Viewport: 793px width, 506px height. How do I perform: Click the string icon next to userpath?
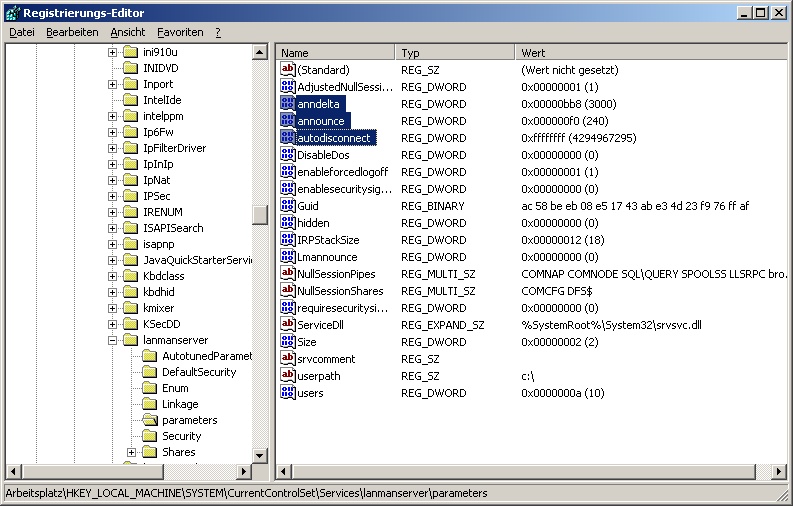(288, 376)
